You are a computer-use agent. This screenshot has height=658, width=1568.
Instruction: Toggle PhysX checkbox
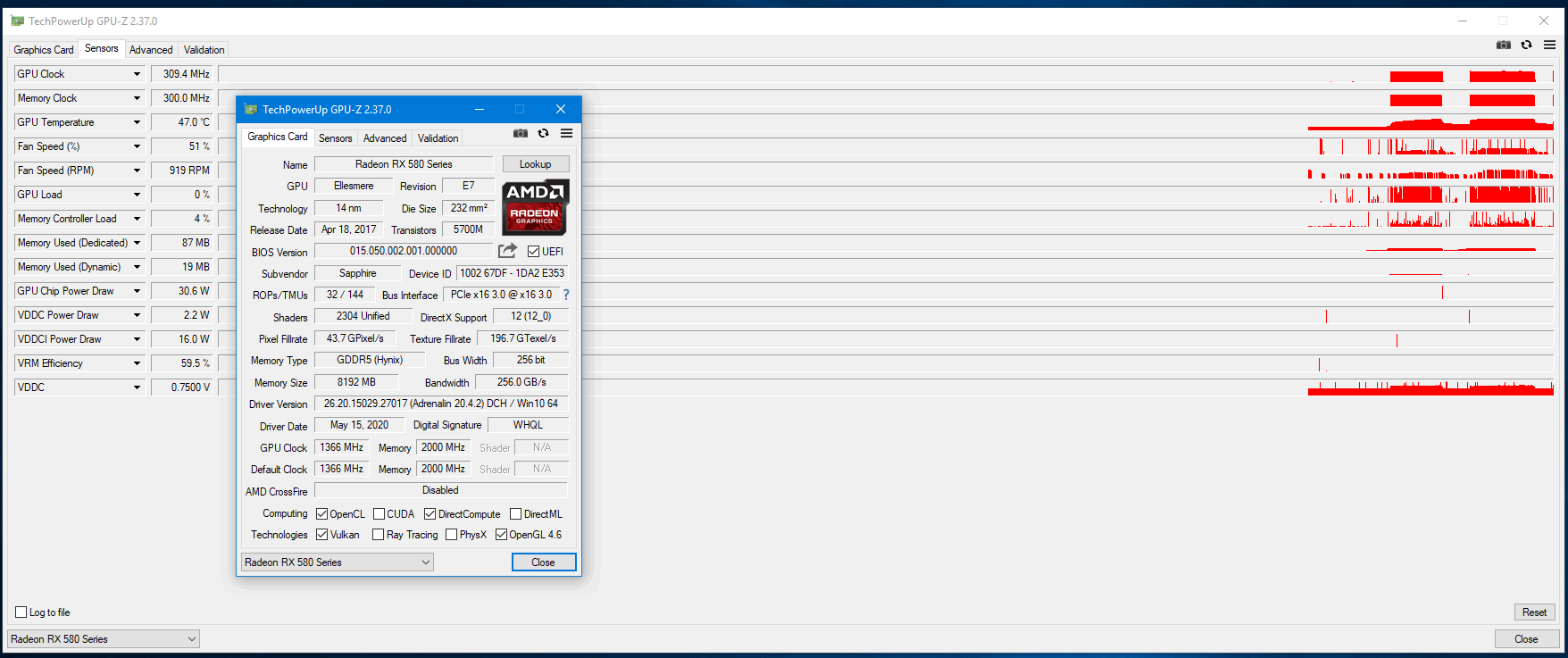pos(451,535)
